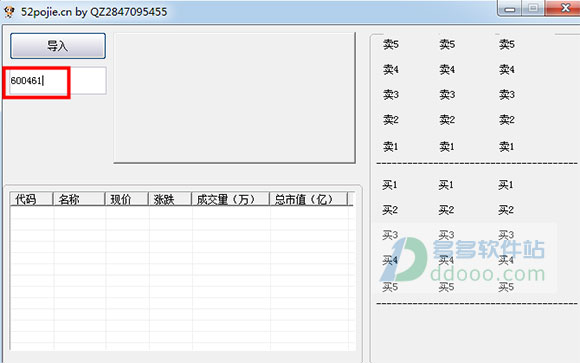Select the middle column 买2 label

pos(446,210)
